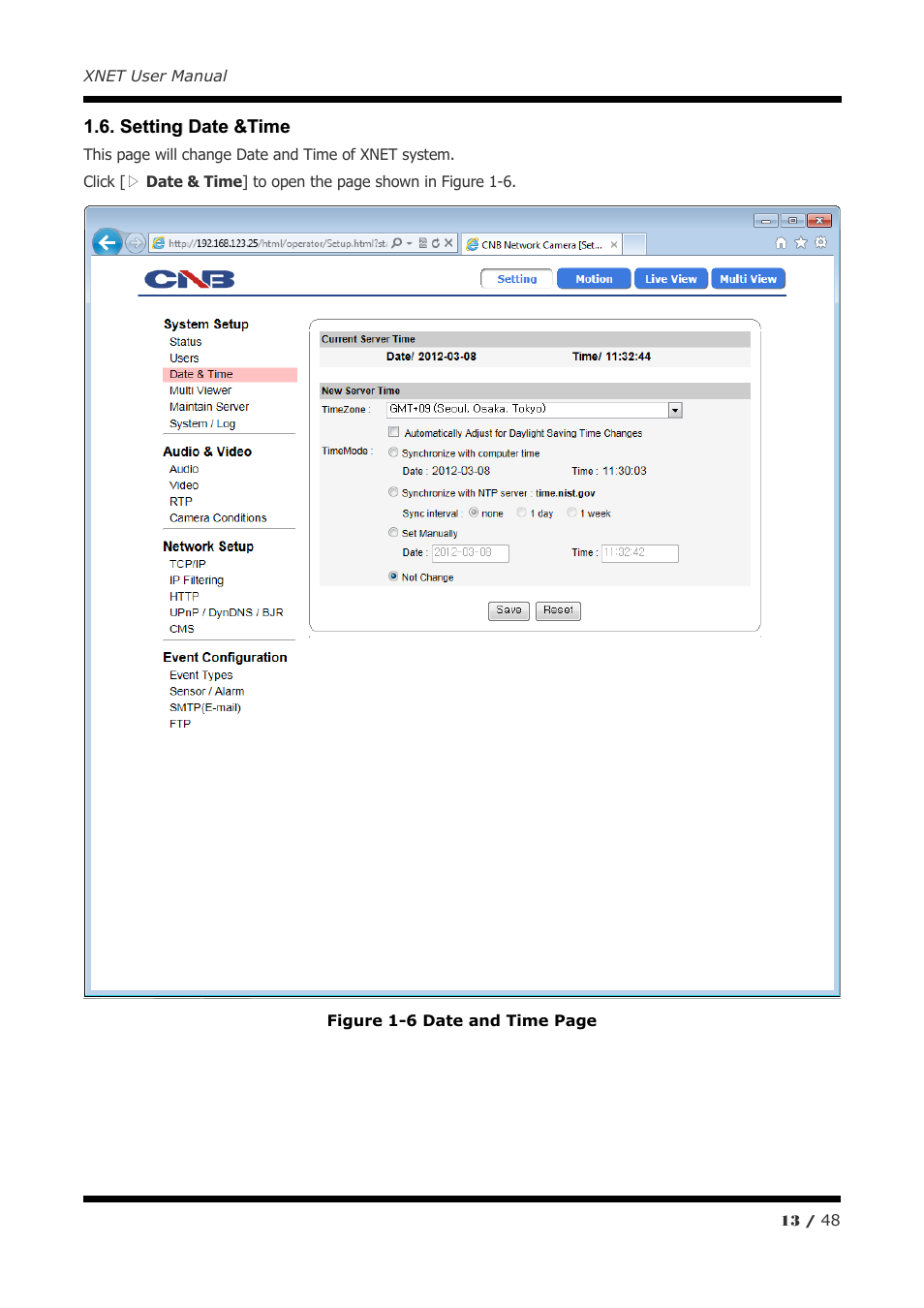Open Audio settings in sidebar
Viewport: 924px width, 1308px height.
(x=184, y=469)
